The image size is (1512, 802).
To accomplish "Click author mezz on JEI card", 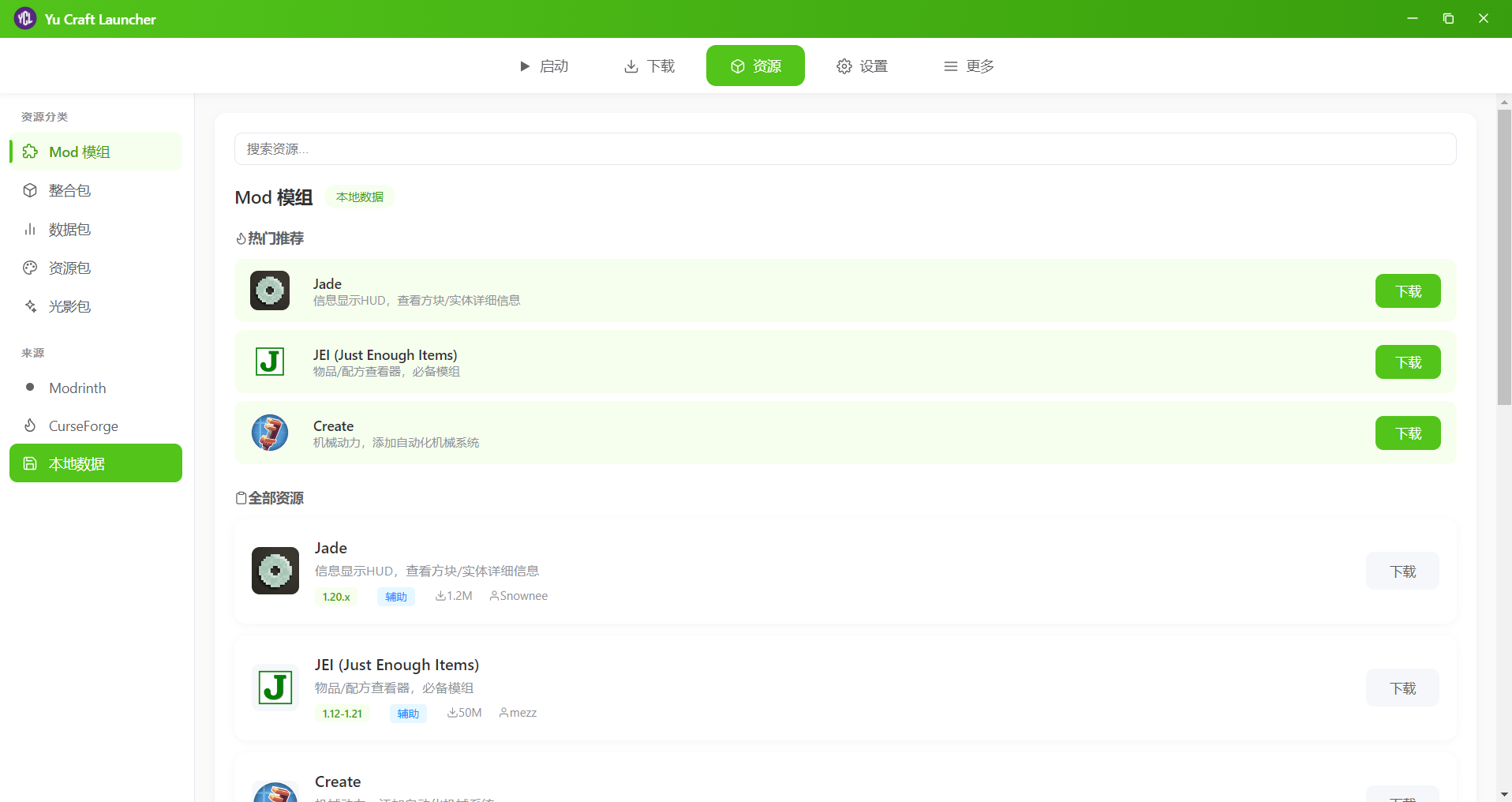I will 518,713.
